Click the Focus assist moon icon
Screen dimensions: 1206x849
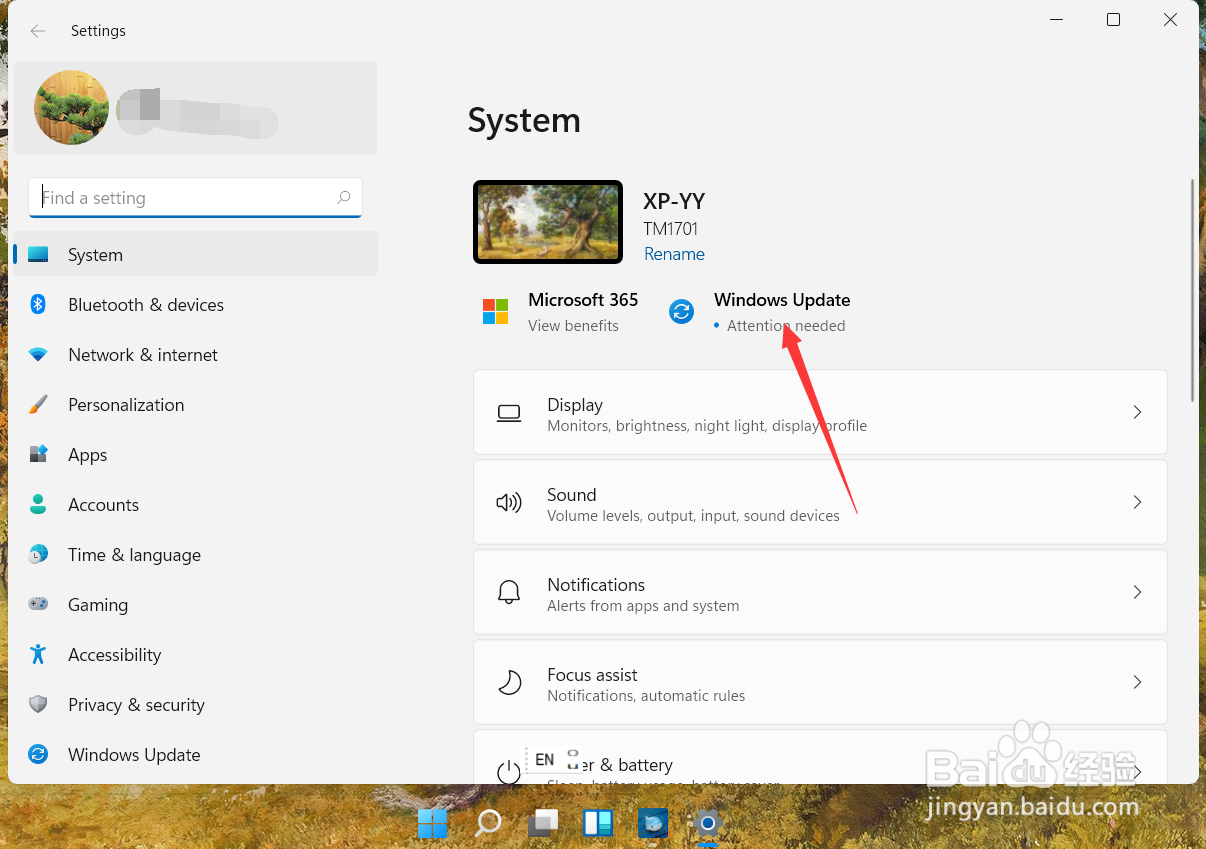tap(510, 682)
